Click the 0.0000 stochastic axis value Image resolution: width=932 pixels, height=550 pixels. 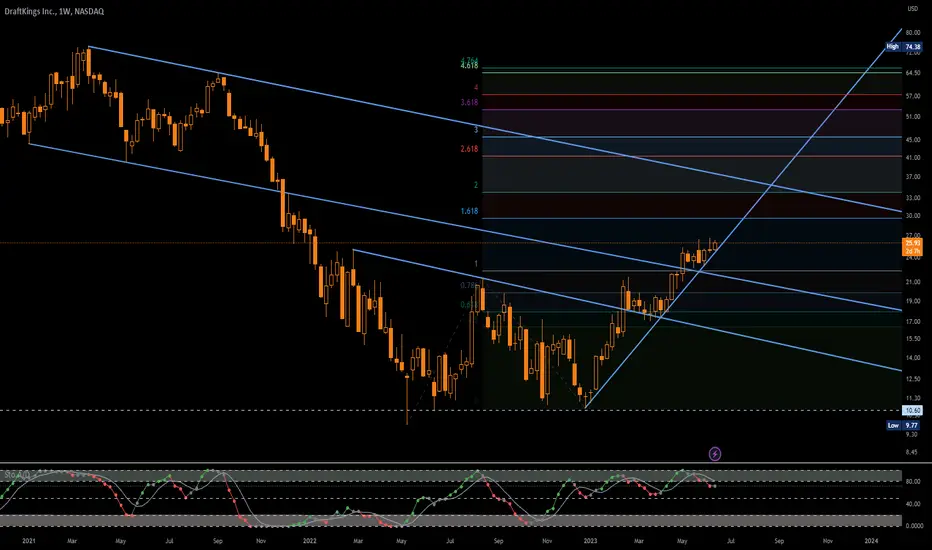click(914, 526)
